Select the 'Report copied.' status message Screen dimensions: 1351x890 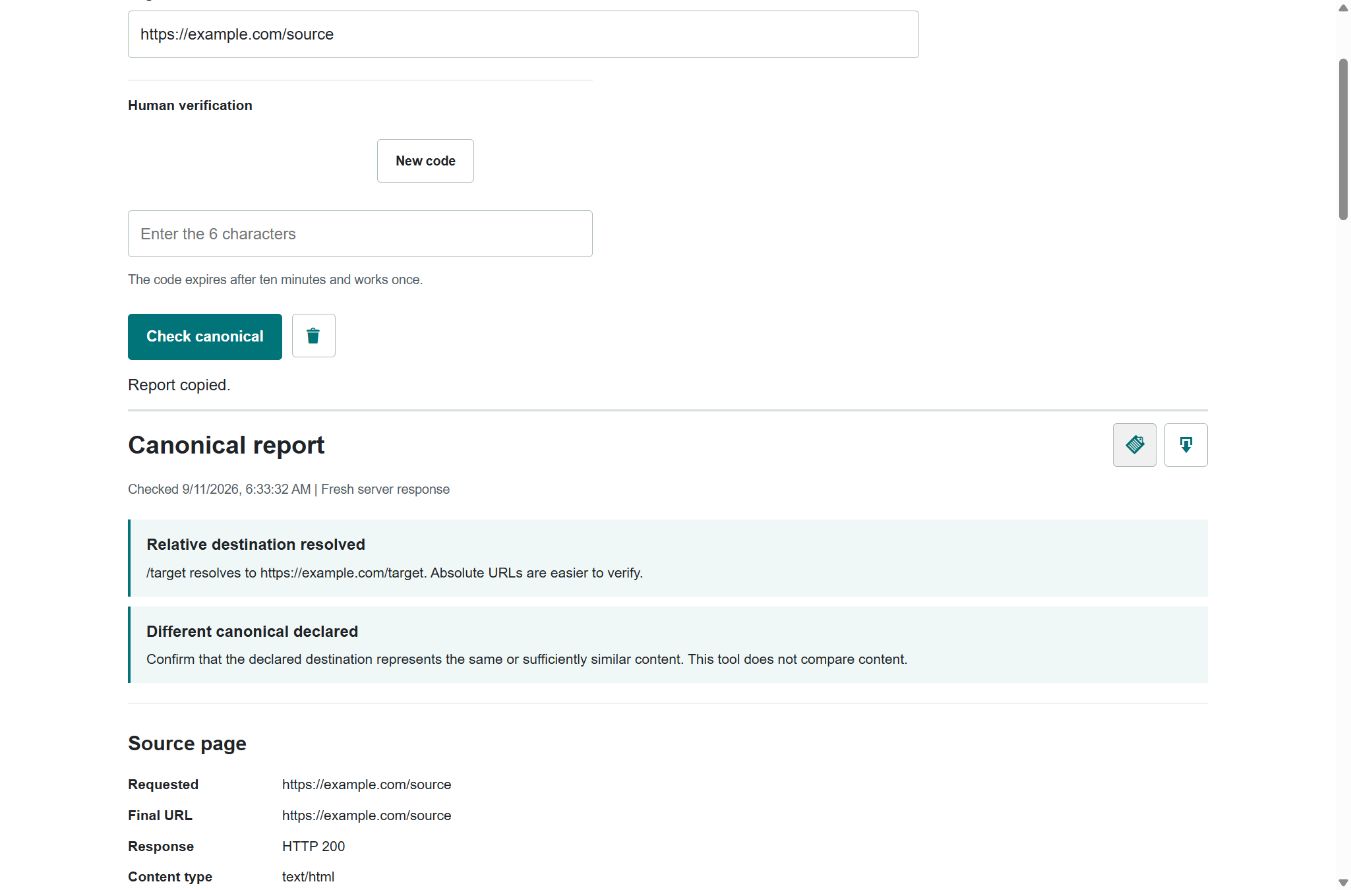click(179, 385)
